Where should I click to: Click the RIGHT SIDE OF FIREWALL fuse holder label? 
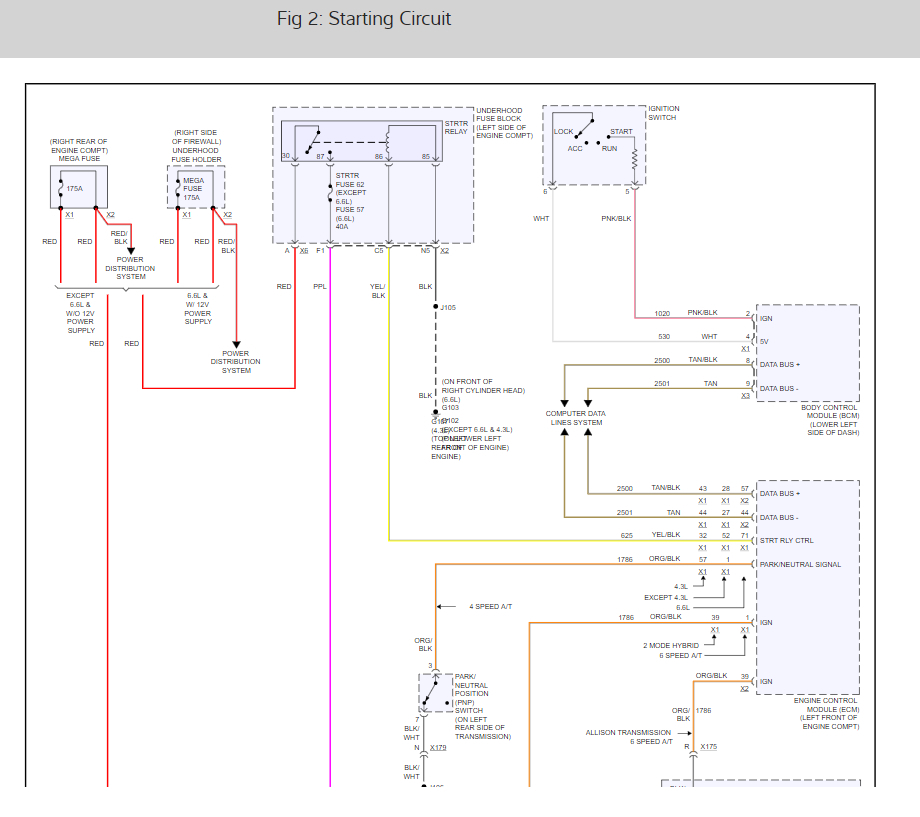(x=196, y=146)
